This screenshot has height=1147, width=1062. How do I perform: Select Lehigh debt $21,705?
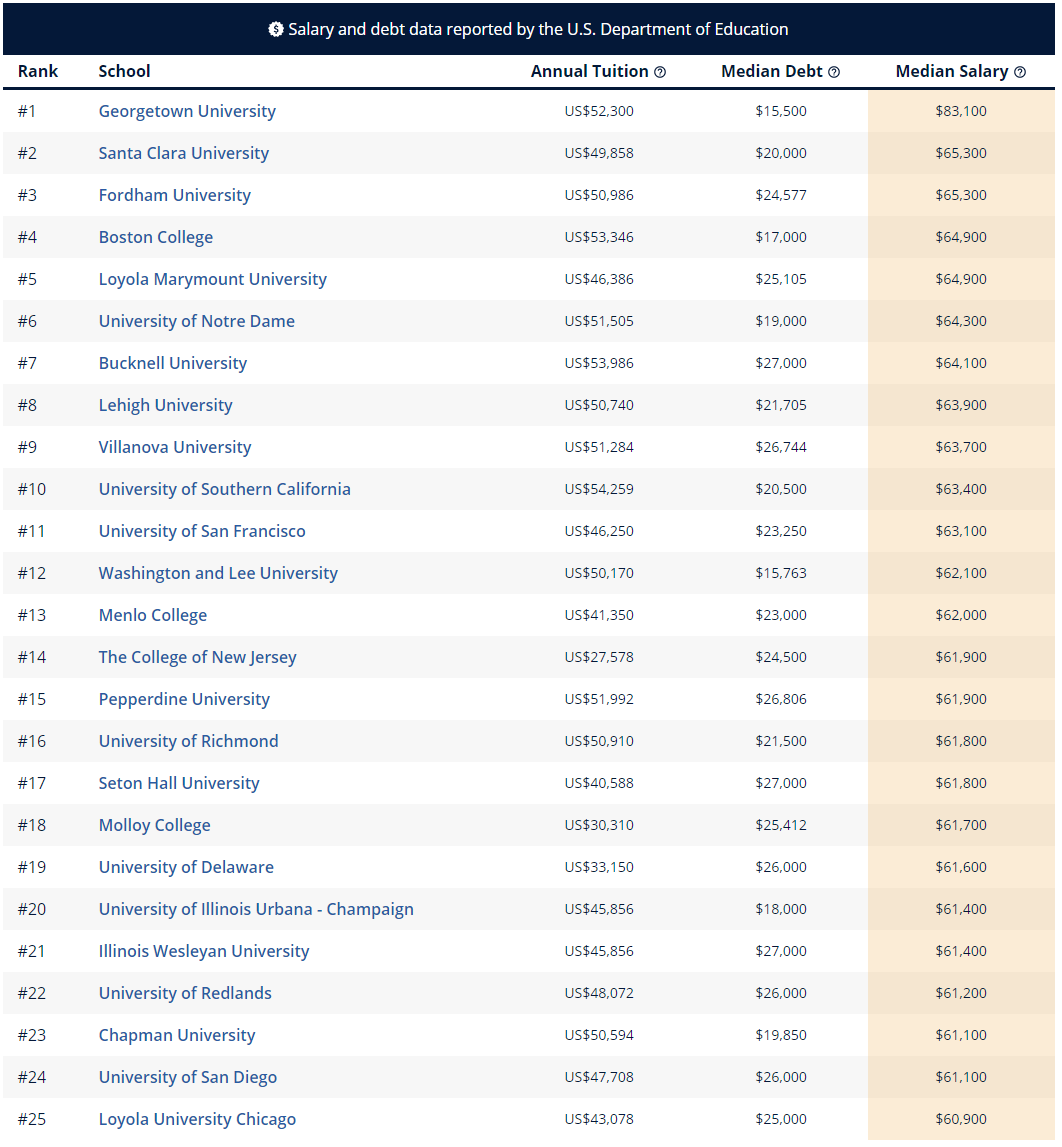[781, 405]
